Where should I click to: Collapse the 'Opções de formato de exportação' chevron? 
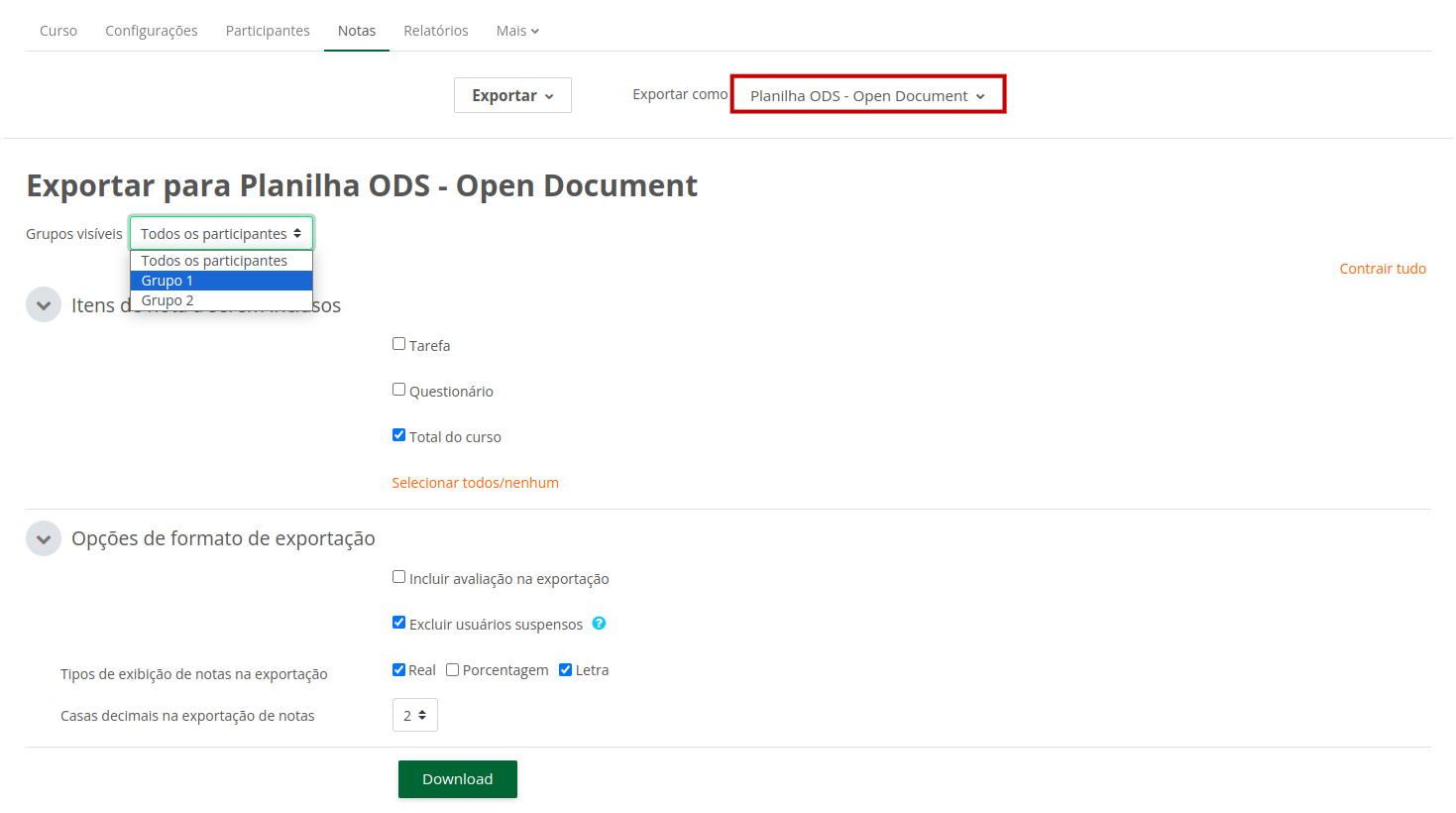43,537
